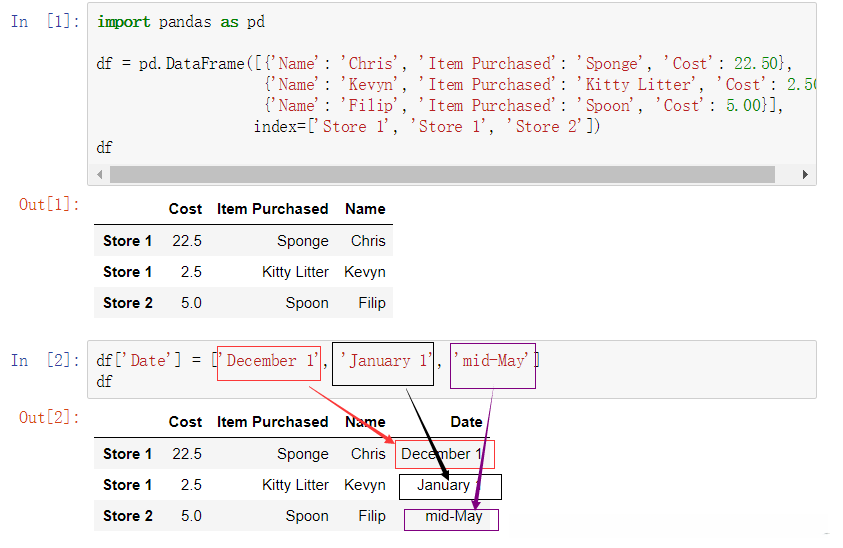The image size is (843, 548).
Task: Click red-boxed 'December 1' string in code cell
Action: (x=270, y=361)
